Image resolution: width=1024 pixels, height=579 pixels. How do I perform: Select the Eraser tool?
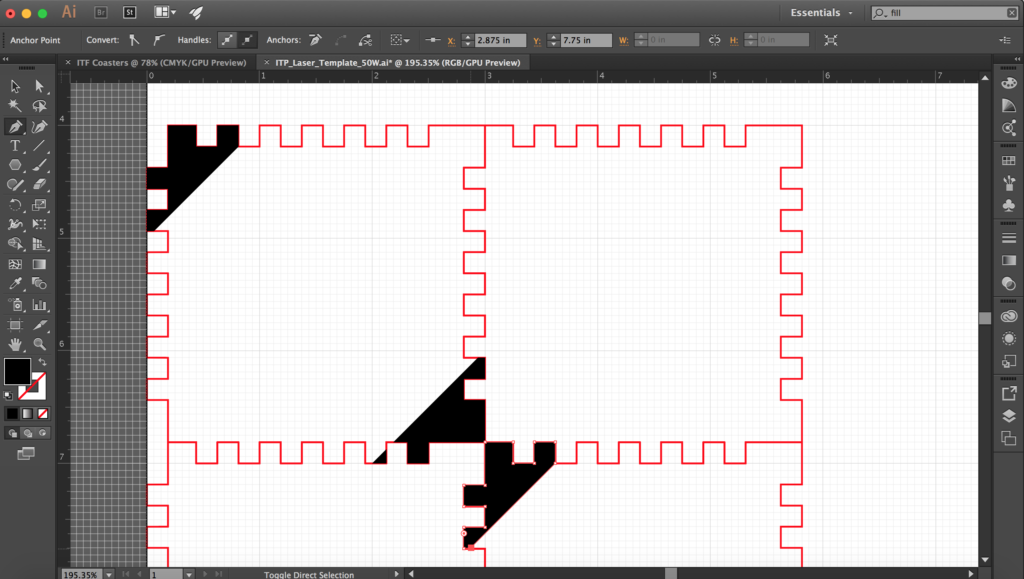click(39, 185)
